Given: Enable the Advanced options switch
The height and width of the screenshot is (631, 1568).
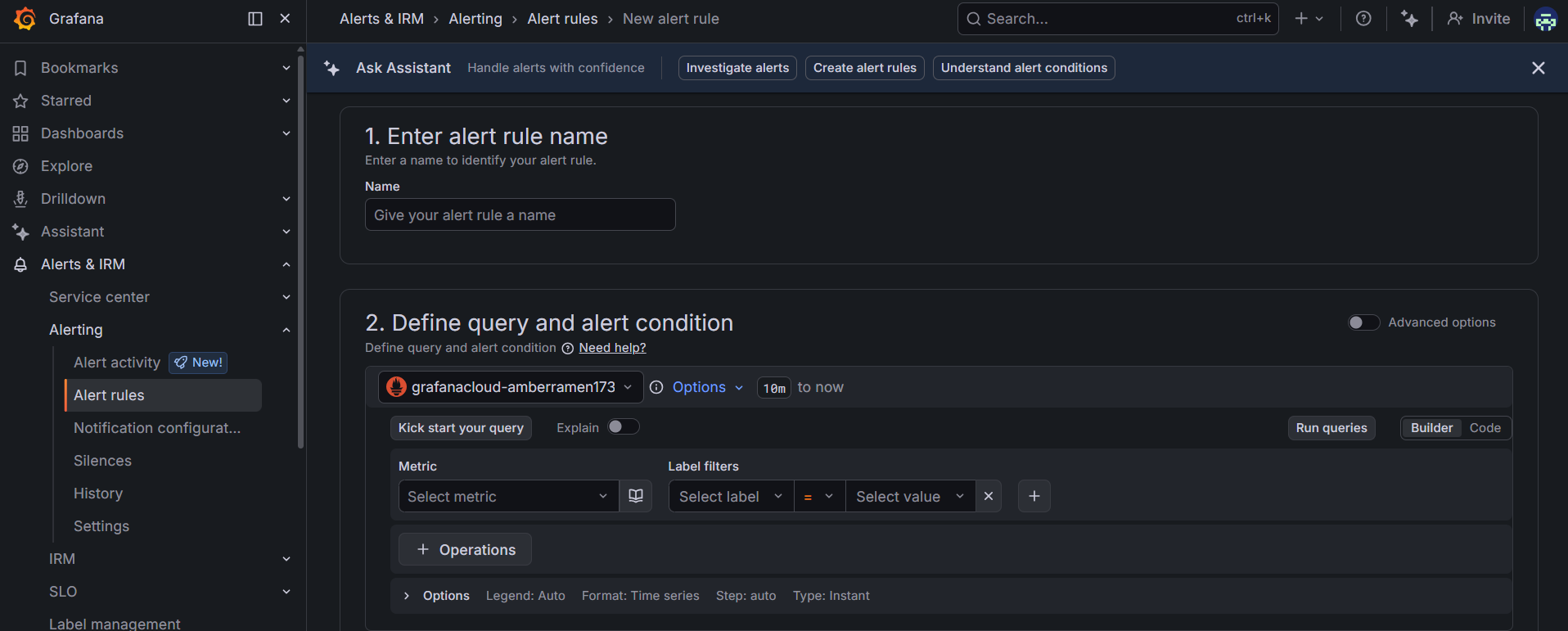Looking at the screenshot, I should tap(1363, 322).
